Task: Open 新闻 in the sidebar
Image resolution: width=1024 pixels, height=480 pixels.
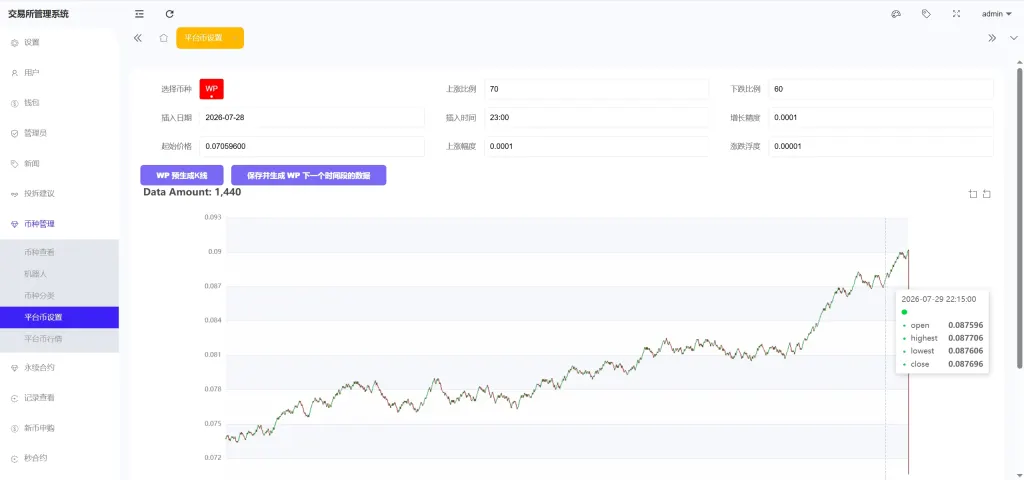Action: pos(59,163)
